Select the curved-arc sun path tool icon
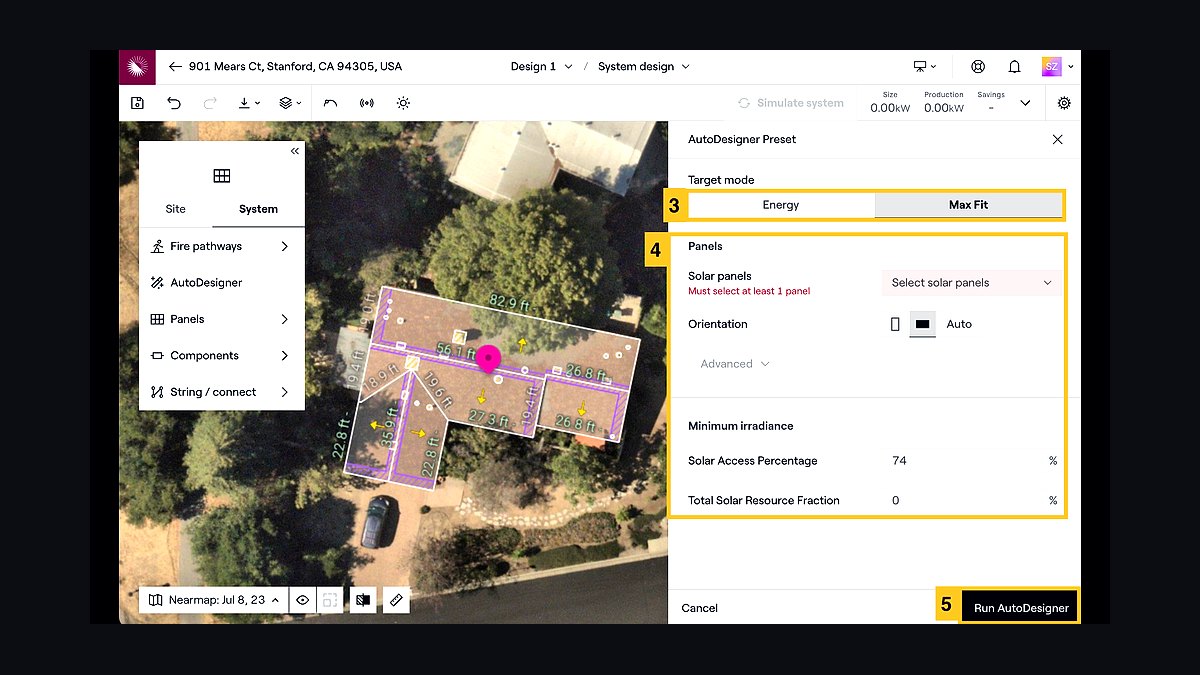The width and height of the screenshot is (1200, 675). (x=331, y=103)
